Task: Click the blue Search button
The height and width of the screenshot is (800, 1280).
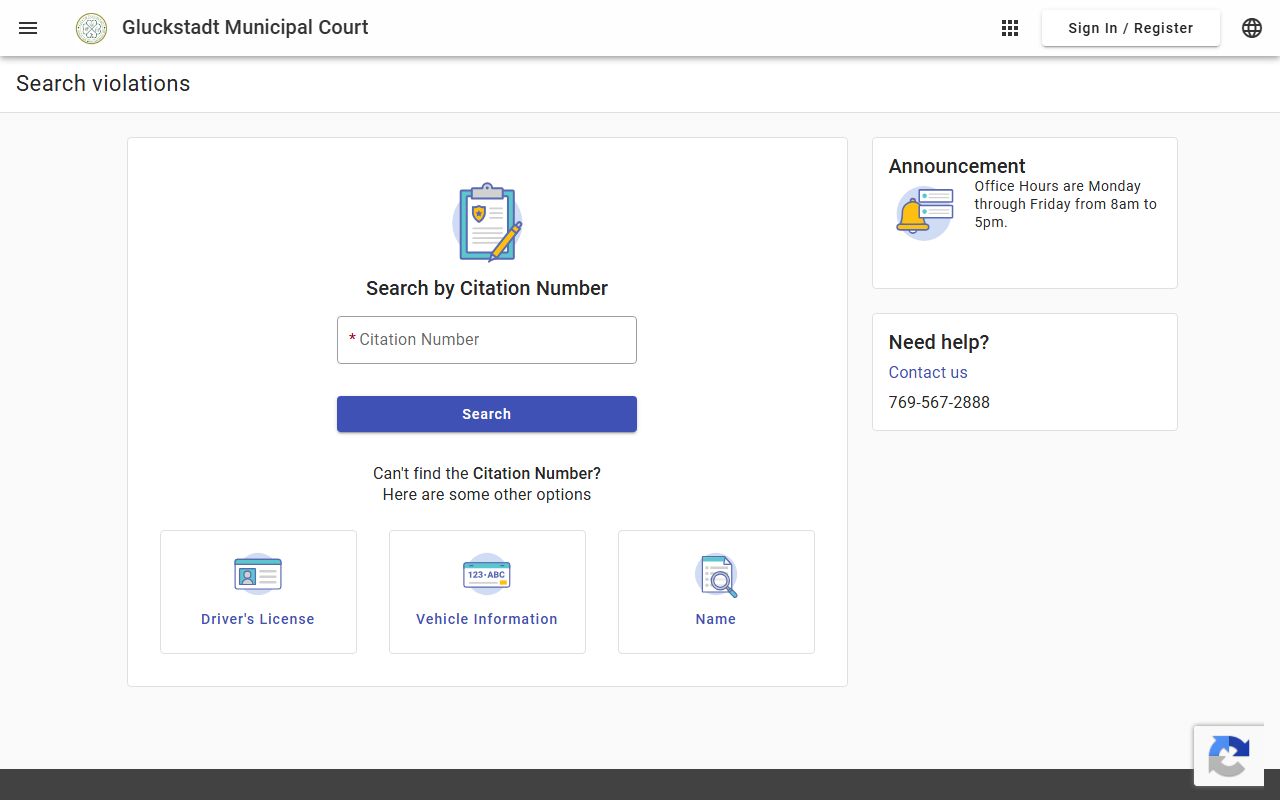Action: point(487,414)
